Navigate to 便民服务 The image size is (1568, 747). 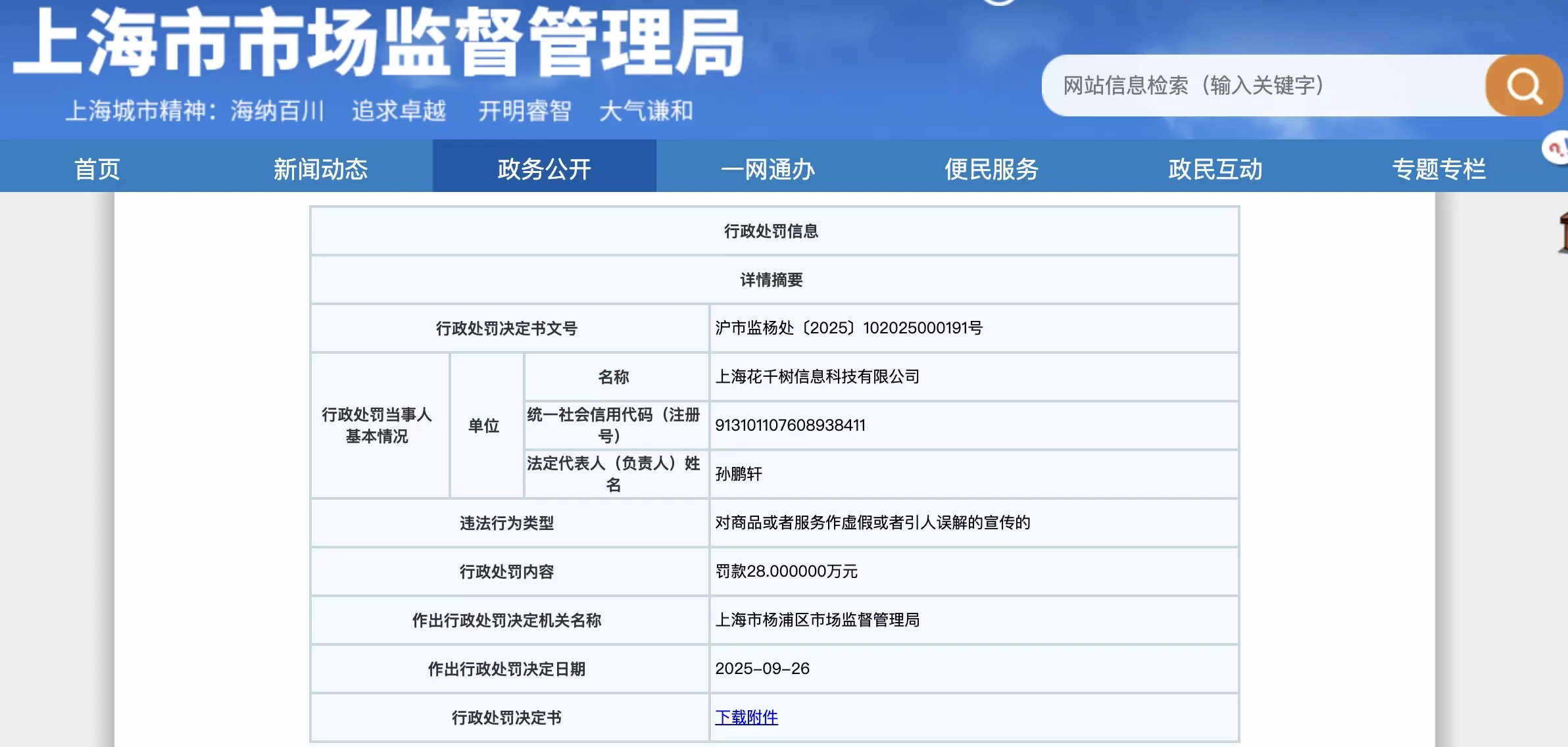pyautogui.click(x=991, y=169)
